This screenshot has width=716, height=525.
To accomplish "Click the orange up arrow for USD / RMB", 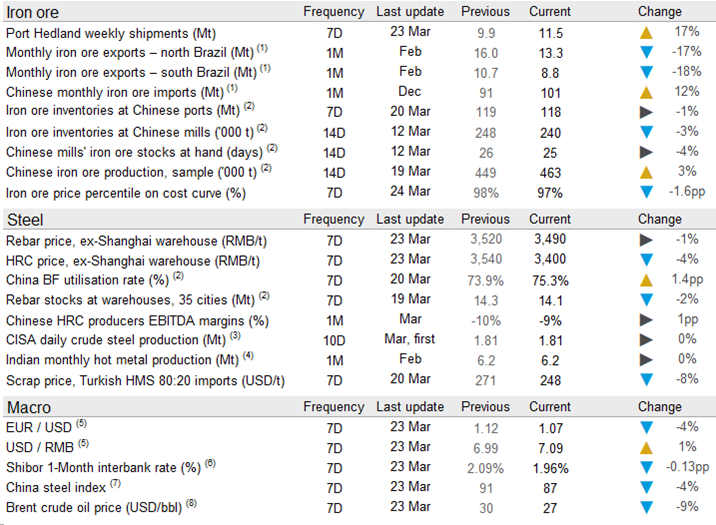I will [x=646, y=447].
